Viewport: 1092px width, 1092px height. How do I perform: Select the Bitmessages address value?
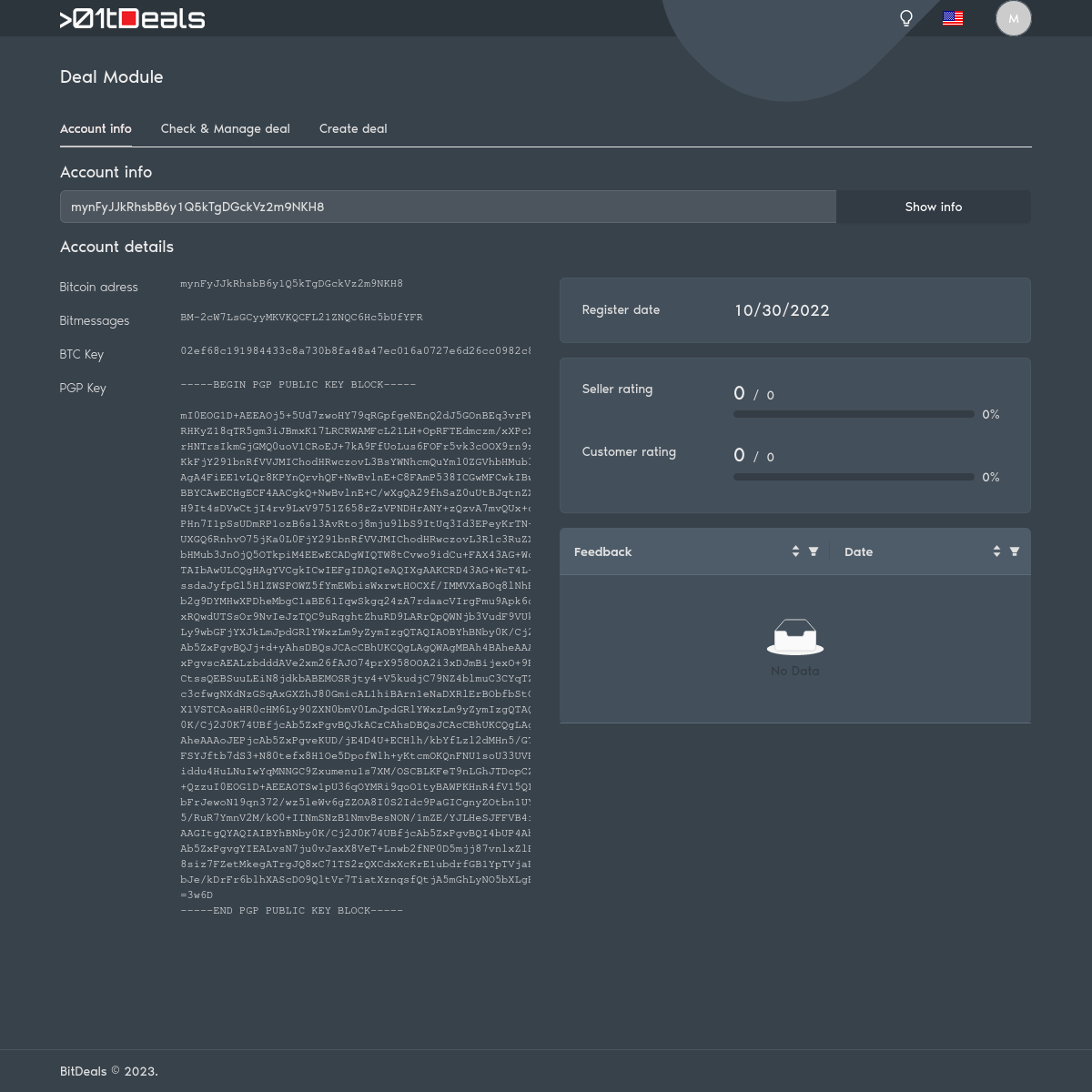[301, 318]
